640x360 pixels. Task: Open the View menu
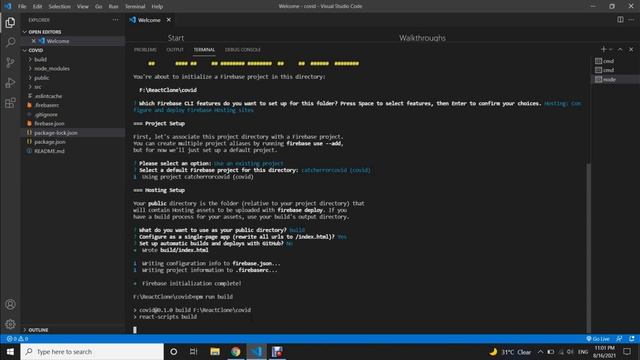[83, 7]
